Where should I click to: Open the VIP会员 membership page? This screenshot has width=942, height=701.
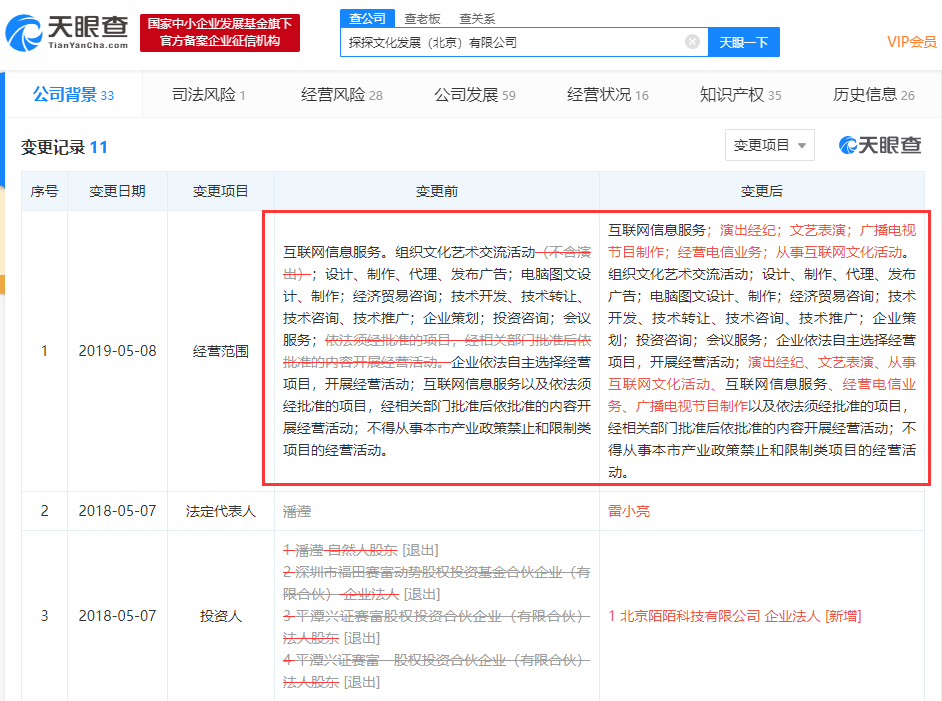pos(913,41)
